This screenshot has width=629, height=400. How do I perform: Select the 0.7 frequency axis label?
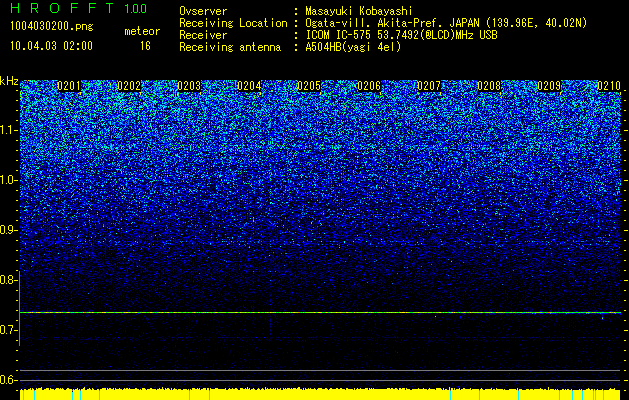[9, 330]
